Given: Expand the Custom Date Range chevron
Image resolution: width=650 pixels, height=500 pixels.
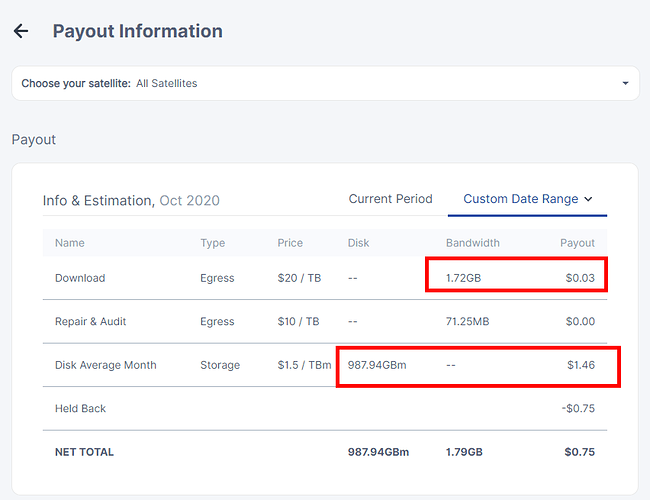Looking at the screenshot, I should [x=588, y=199].
